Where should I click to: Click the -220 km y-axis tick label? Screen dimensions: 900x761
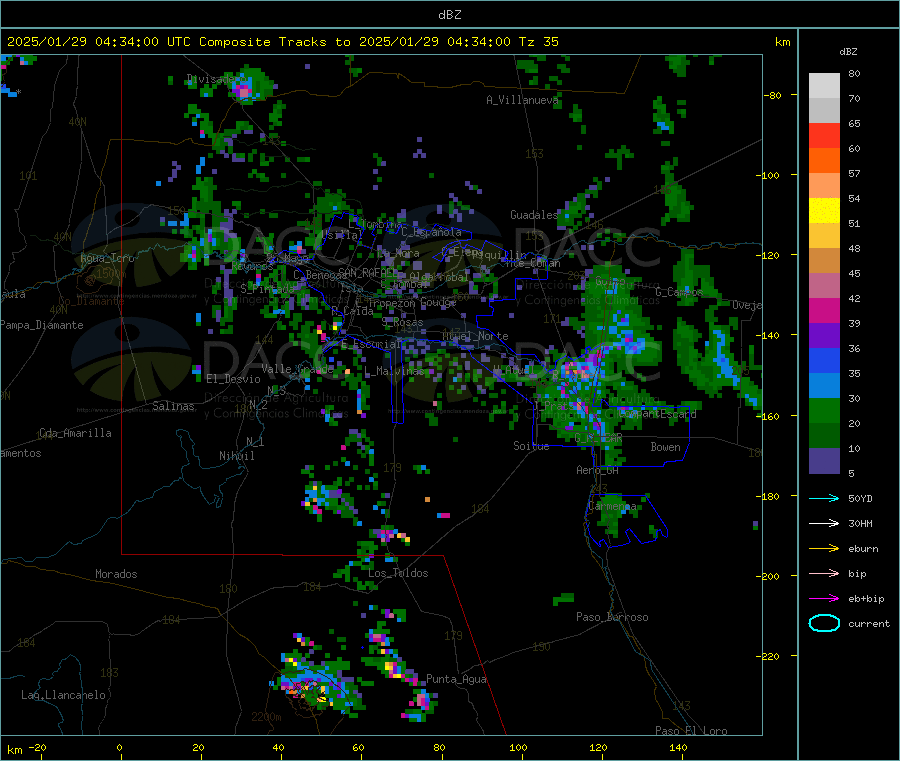pyautogui.click(x=770, y=657)
